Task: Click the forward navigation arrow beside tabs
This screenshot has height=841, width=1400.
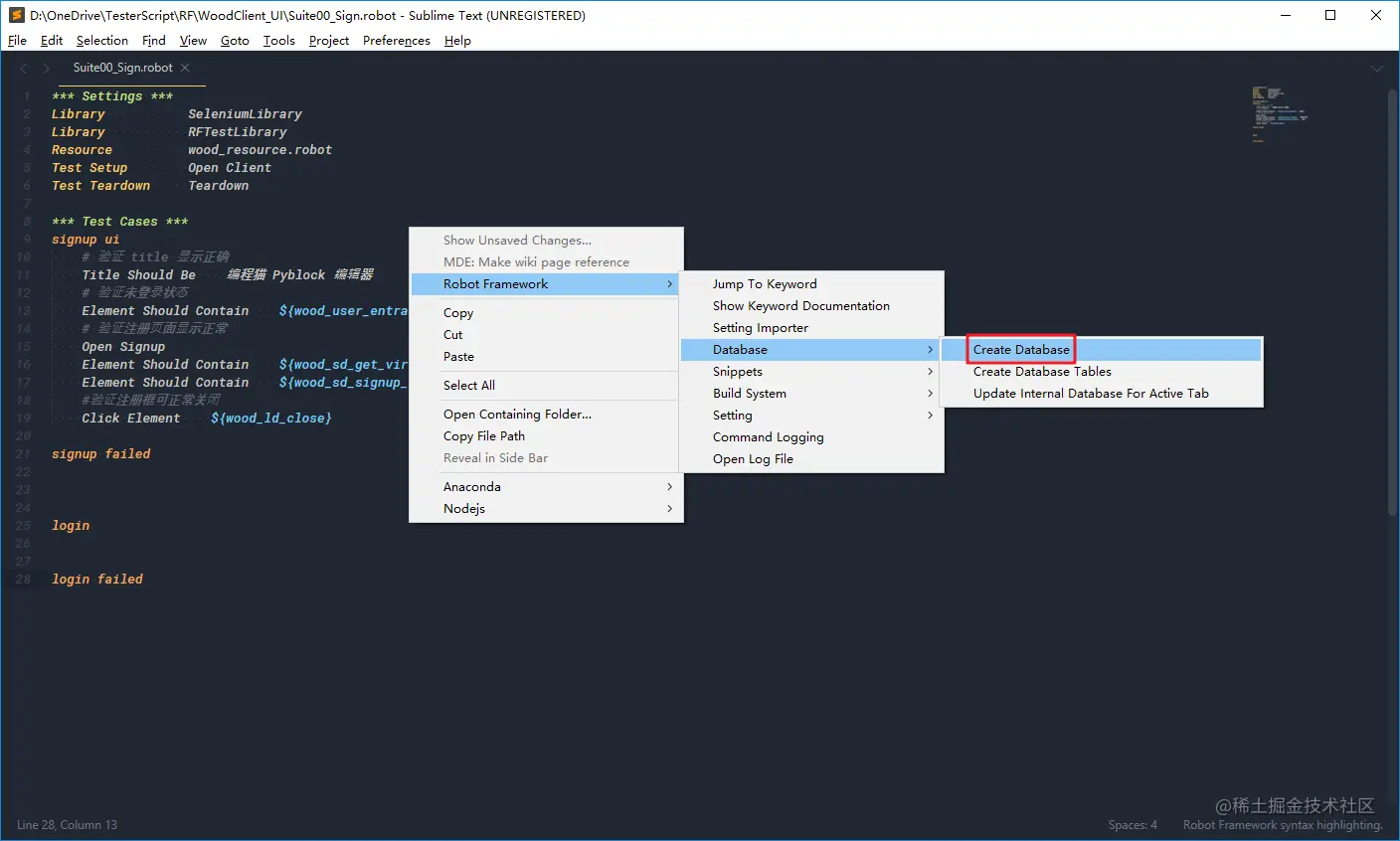Action: 46,68
